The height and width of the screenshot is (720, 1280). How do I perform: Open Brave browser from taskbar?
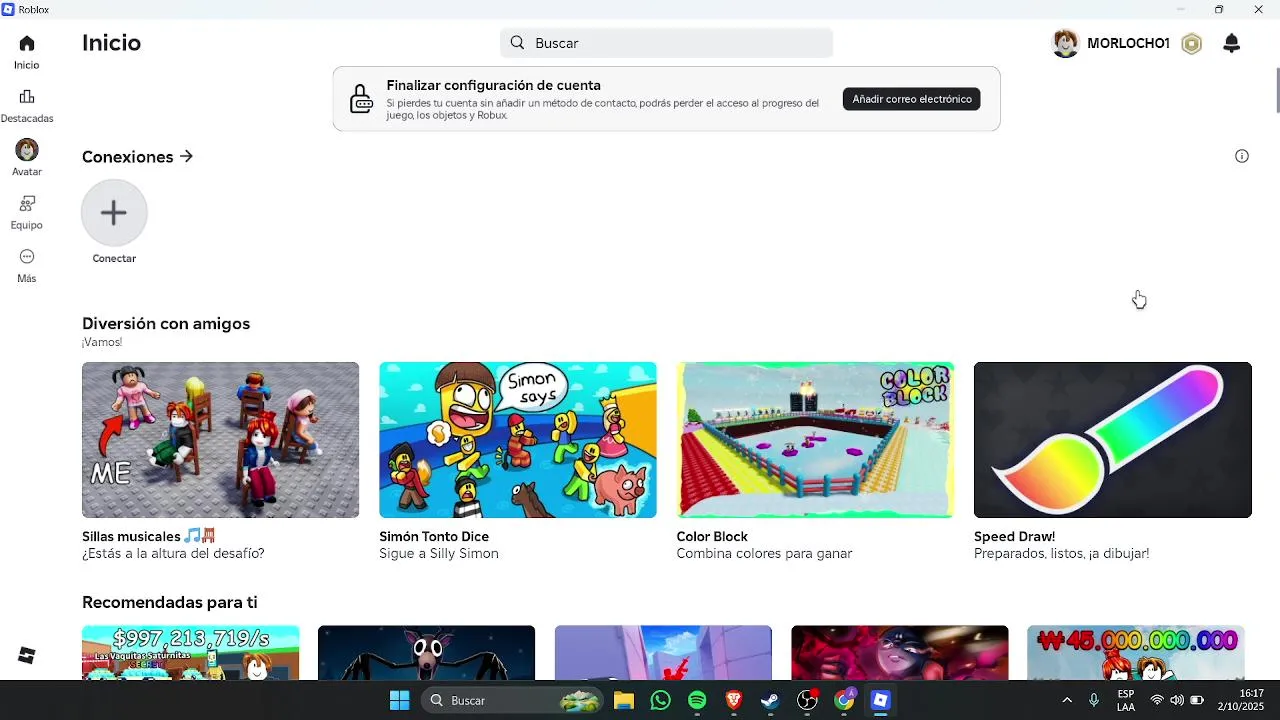coord(734,700)
